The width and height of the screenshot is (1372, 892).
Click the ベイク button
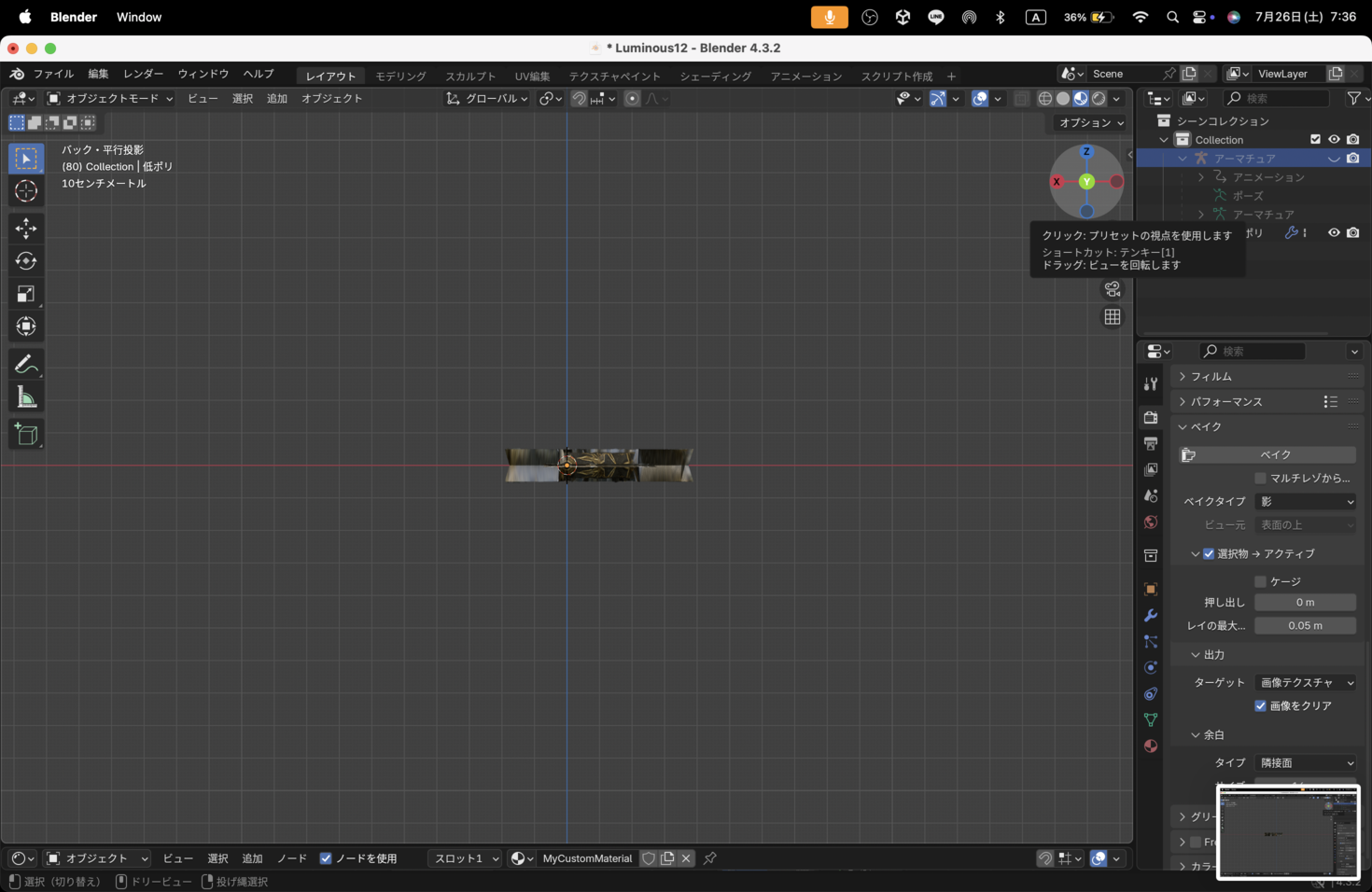click(x=1275, y=454)
